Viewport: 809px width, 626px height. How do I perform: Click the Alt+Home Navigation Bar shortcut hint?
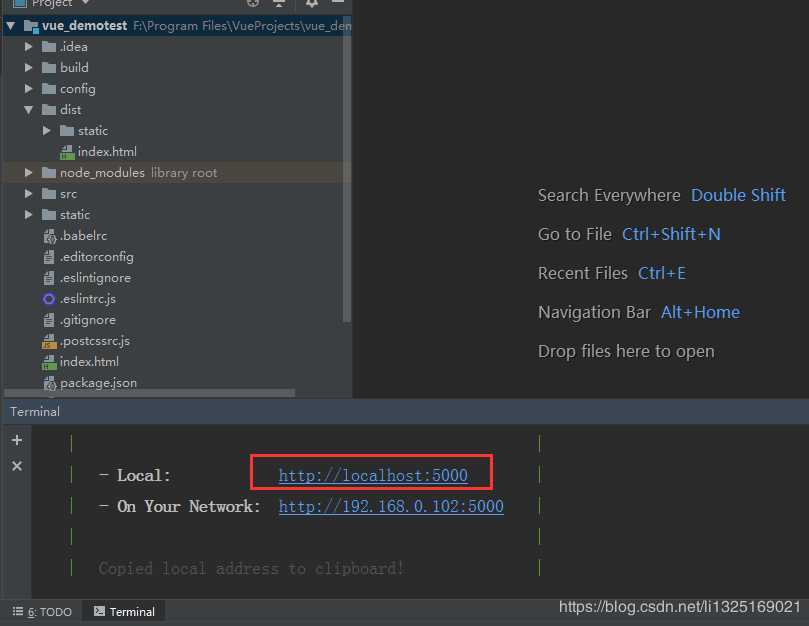(700, 312)
